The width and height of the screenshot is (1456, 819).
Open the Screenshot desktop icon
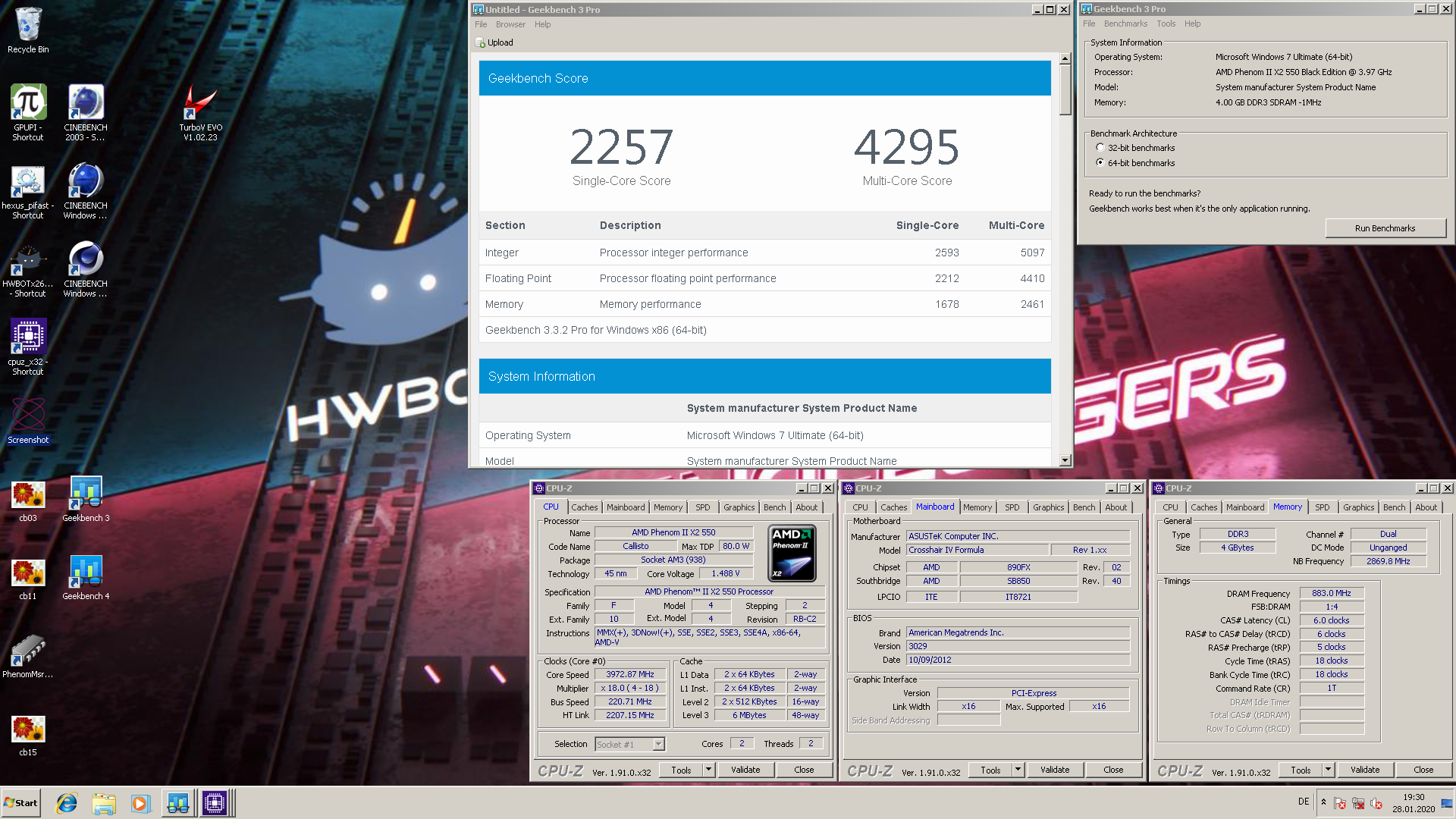tap(28, 421)
